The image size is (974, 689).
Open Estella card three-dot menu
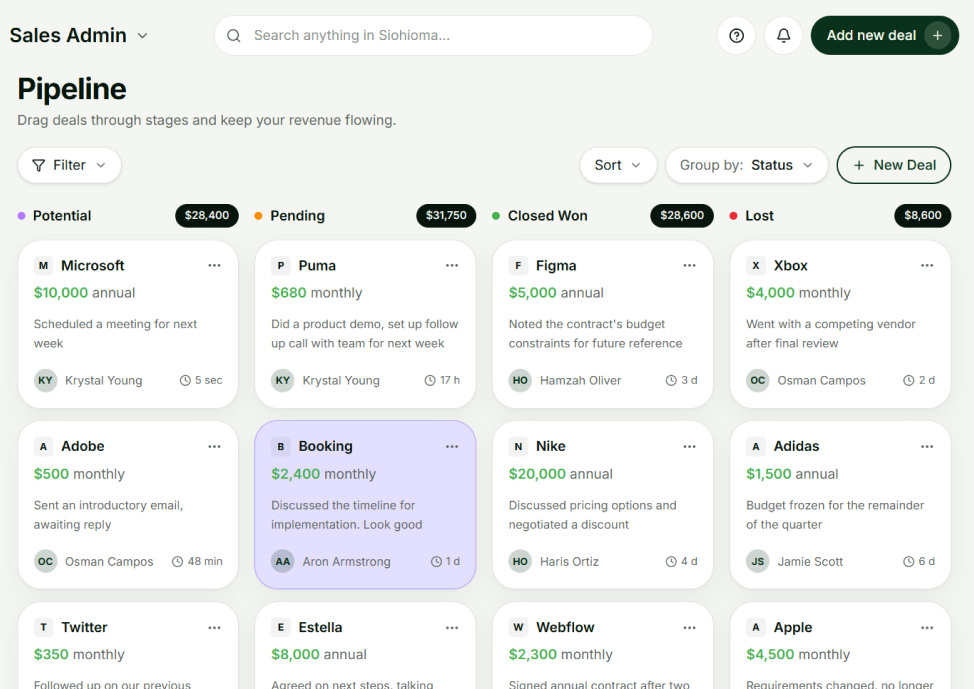point(452,627)
